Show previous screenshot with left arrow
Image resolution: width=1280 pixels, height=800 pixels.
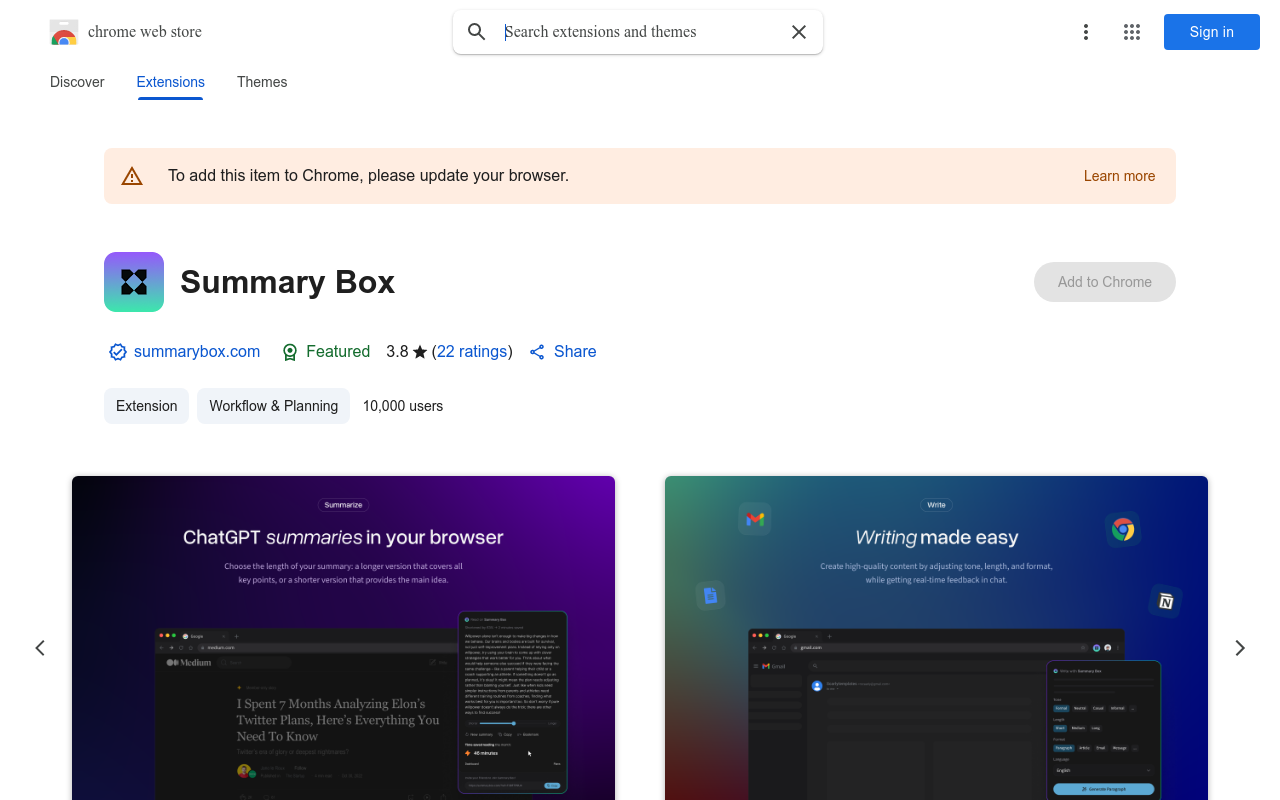click(40, 648)
